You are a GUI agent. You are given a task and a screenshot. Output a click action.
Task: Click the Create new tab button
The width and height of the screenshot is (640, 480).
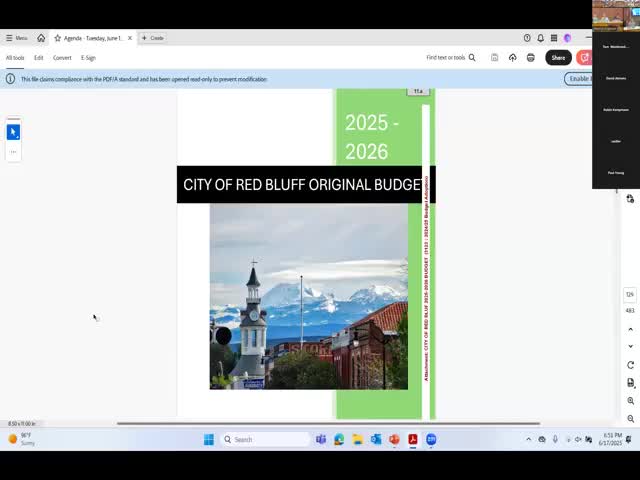click(x=153, y=38)
